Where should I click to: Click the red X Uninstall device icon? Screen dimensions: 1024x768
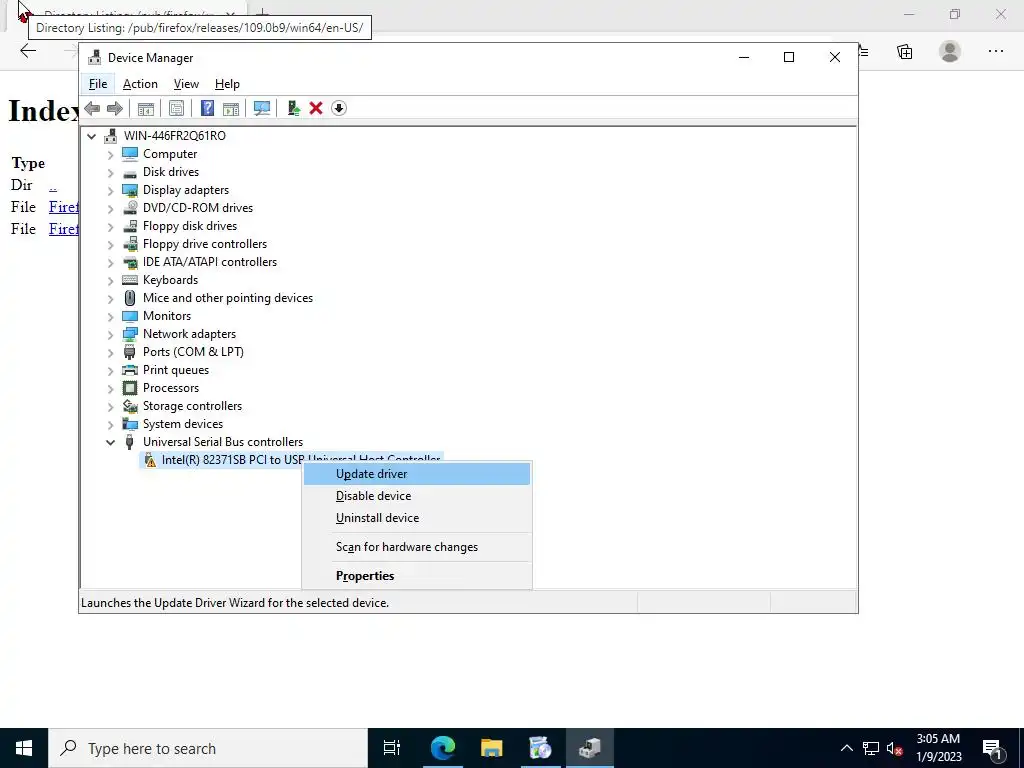tap(316, 108)
